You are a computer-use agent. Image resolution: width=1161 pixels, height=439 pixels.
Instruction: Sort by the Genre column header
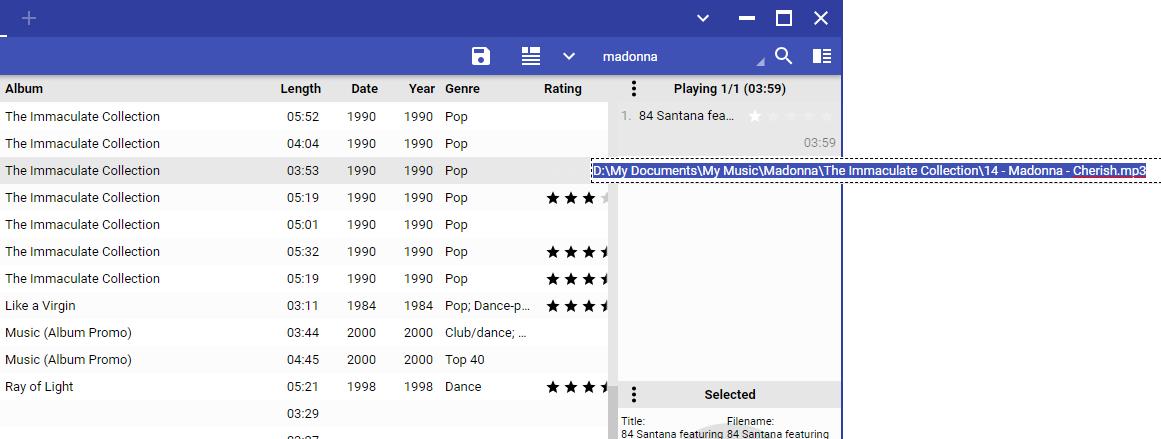point(462,89)
